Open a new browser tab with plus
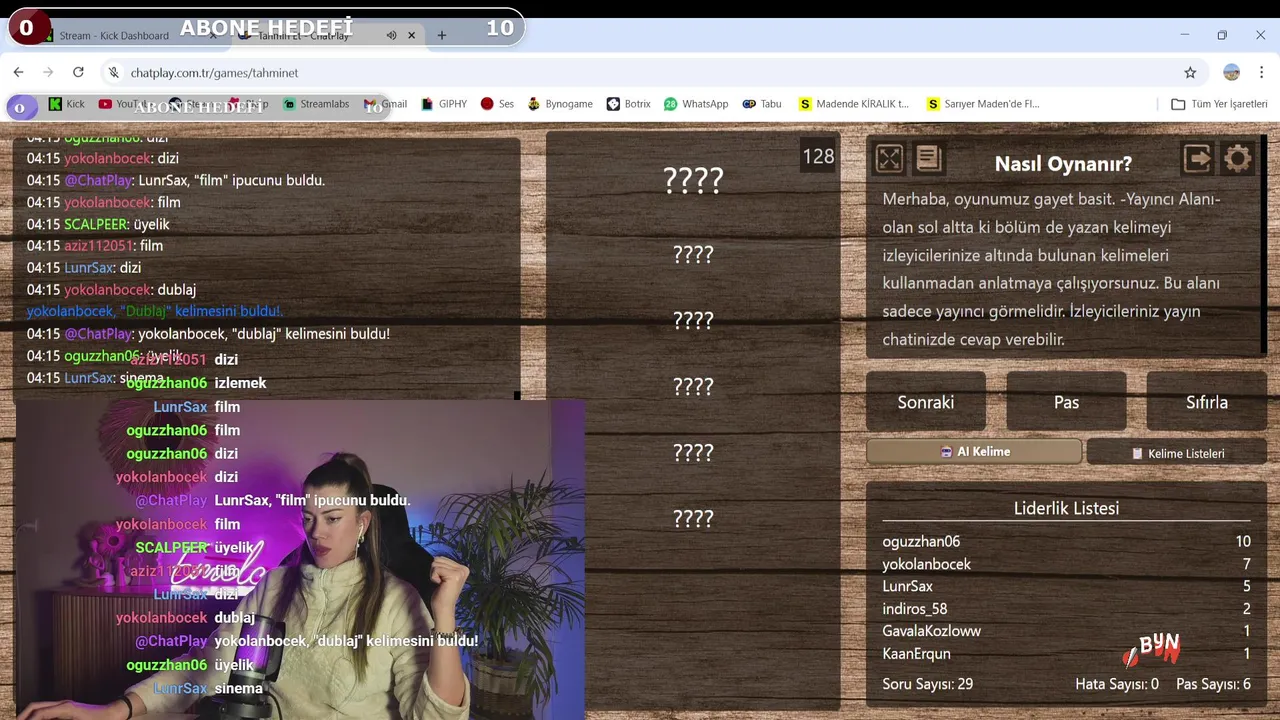Viewport: 1280px width, 720px height. pos(441,35)
